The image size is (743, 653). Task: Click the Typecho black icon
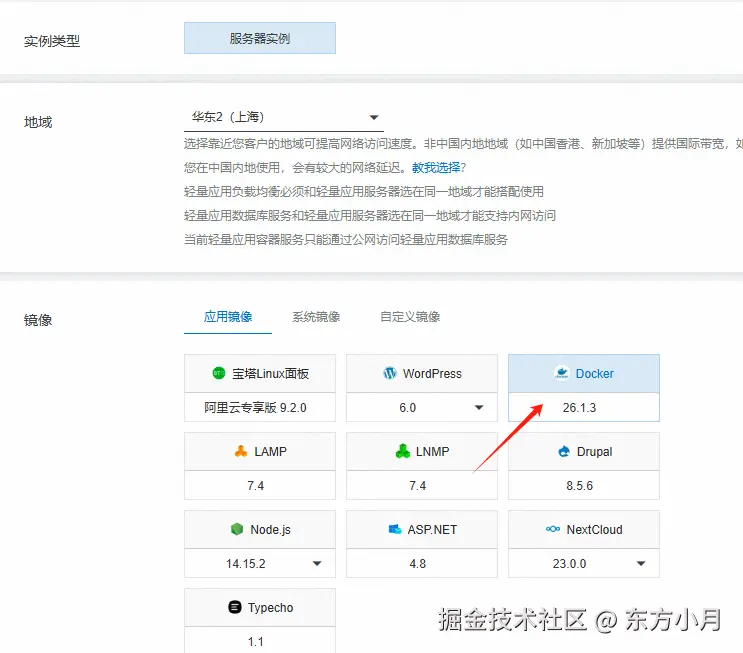click(x=235, y=607)
